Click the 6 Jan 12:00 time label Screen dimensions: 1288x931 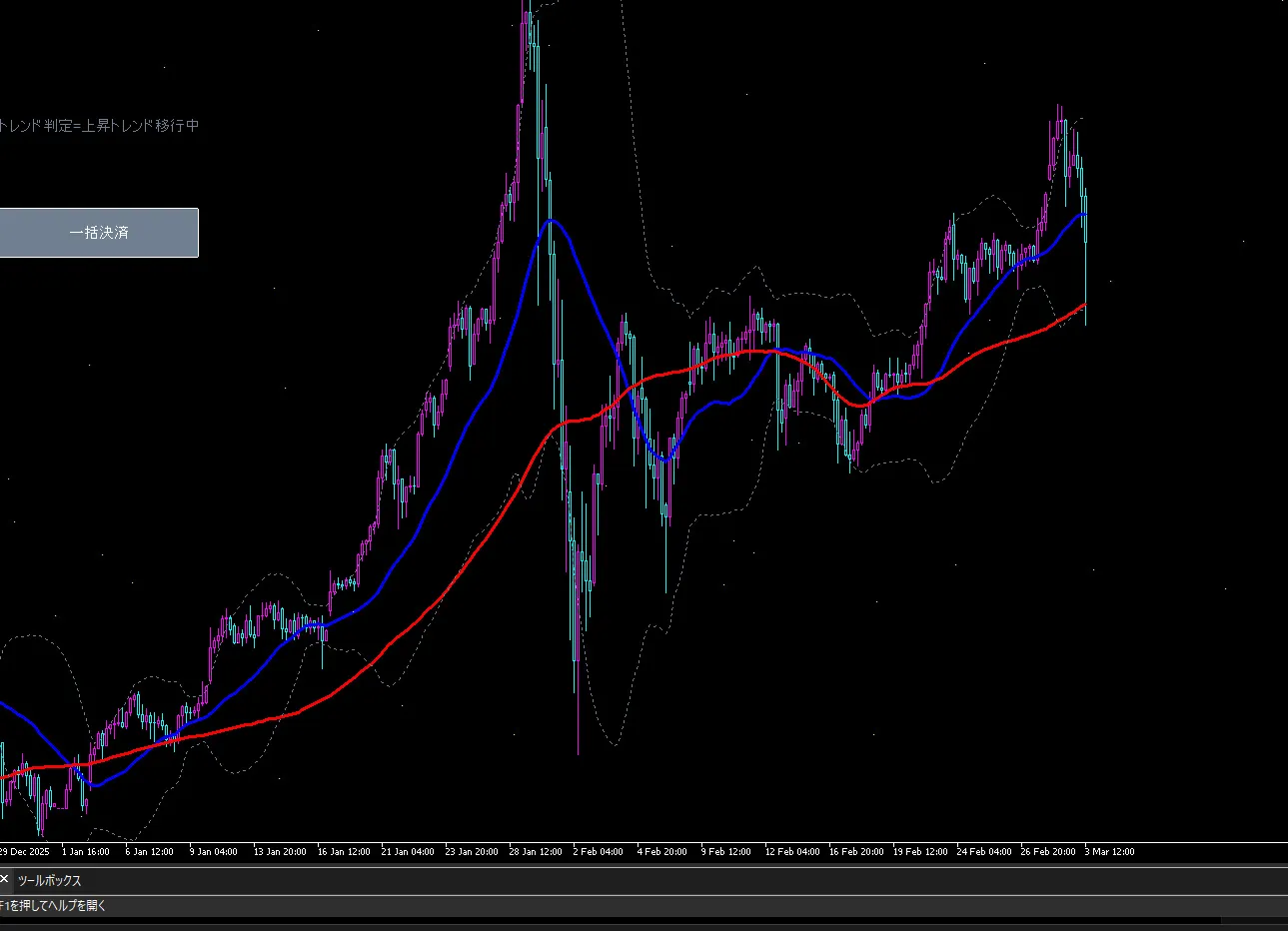[149, 852]
